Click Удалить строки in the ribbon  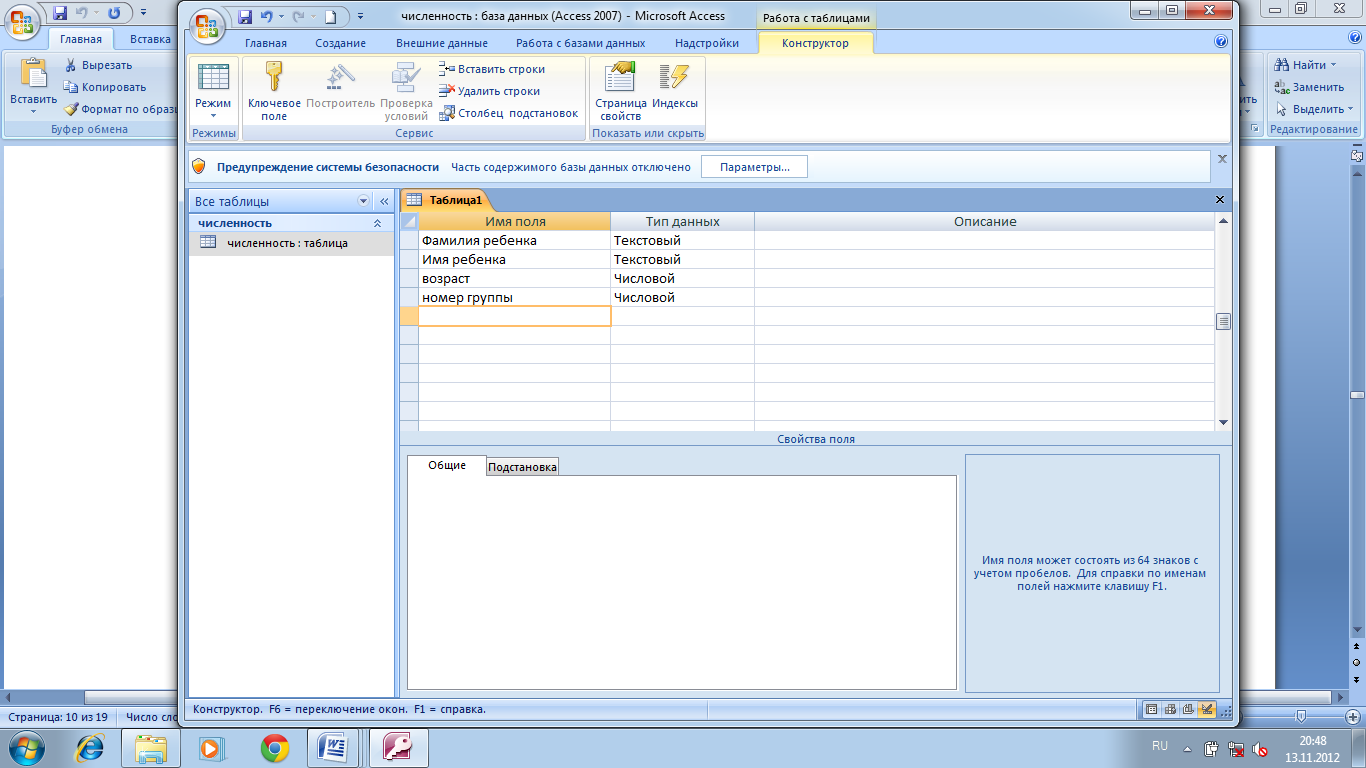pos(490,91)
